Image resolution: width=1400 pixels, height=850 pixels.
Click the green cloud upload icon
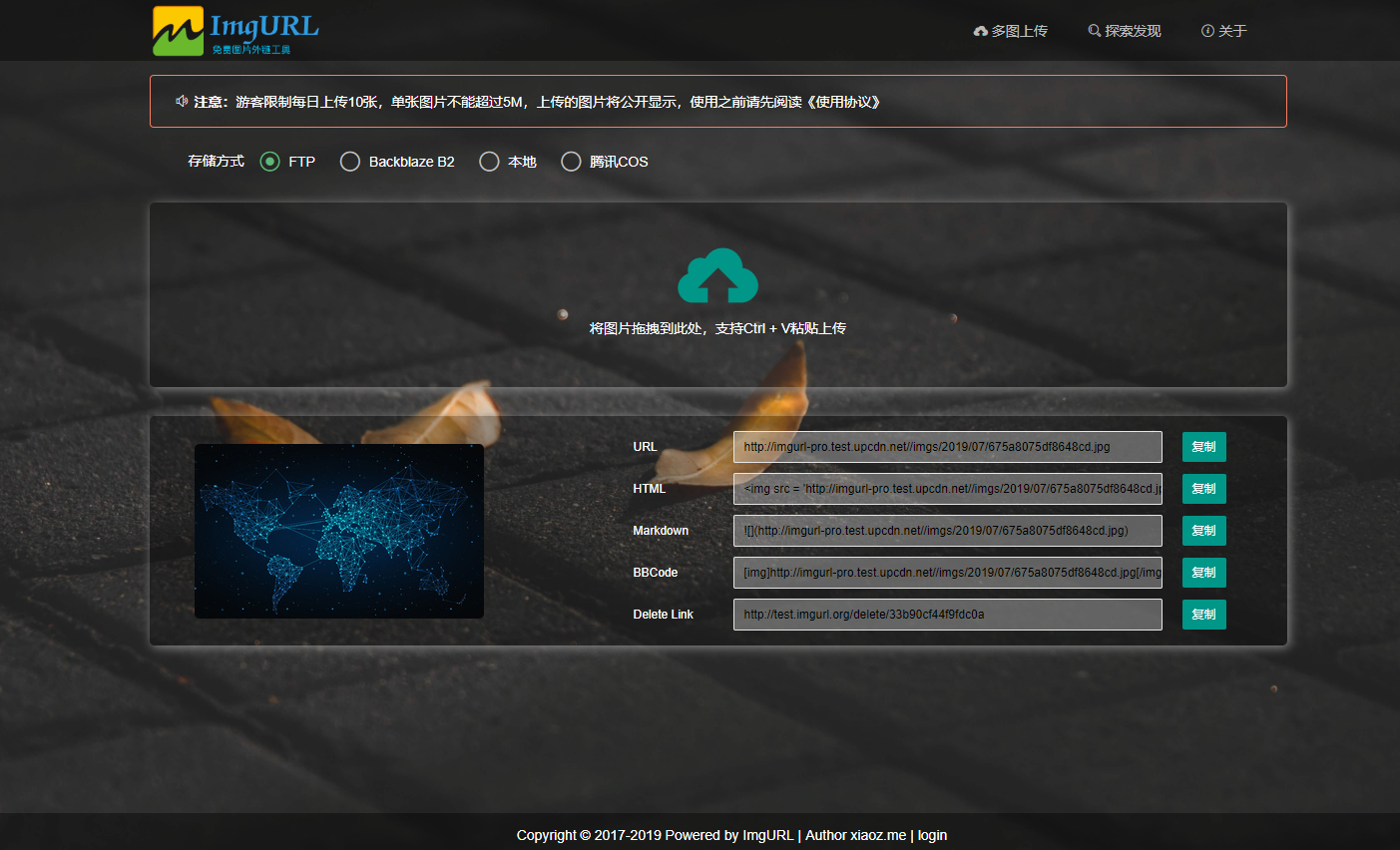click(x=717, y=275)
